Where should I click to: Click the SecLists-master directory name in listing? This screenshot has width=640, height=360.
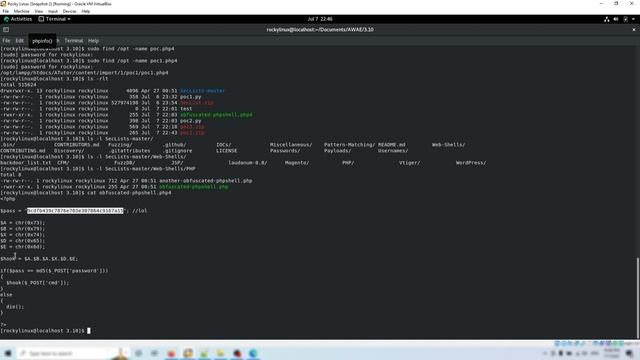point(202,91)
